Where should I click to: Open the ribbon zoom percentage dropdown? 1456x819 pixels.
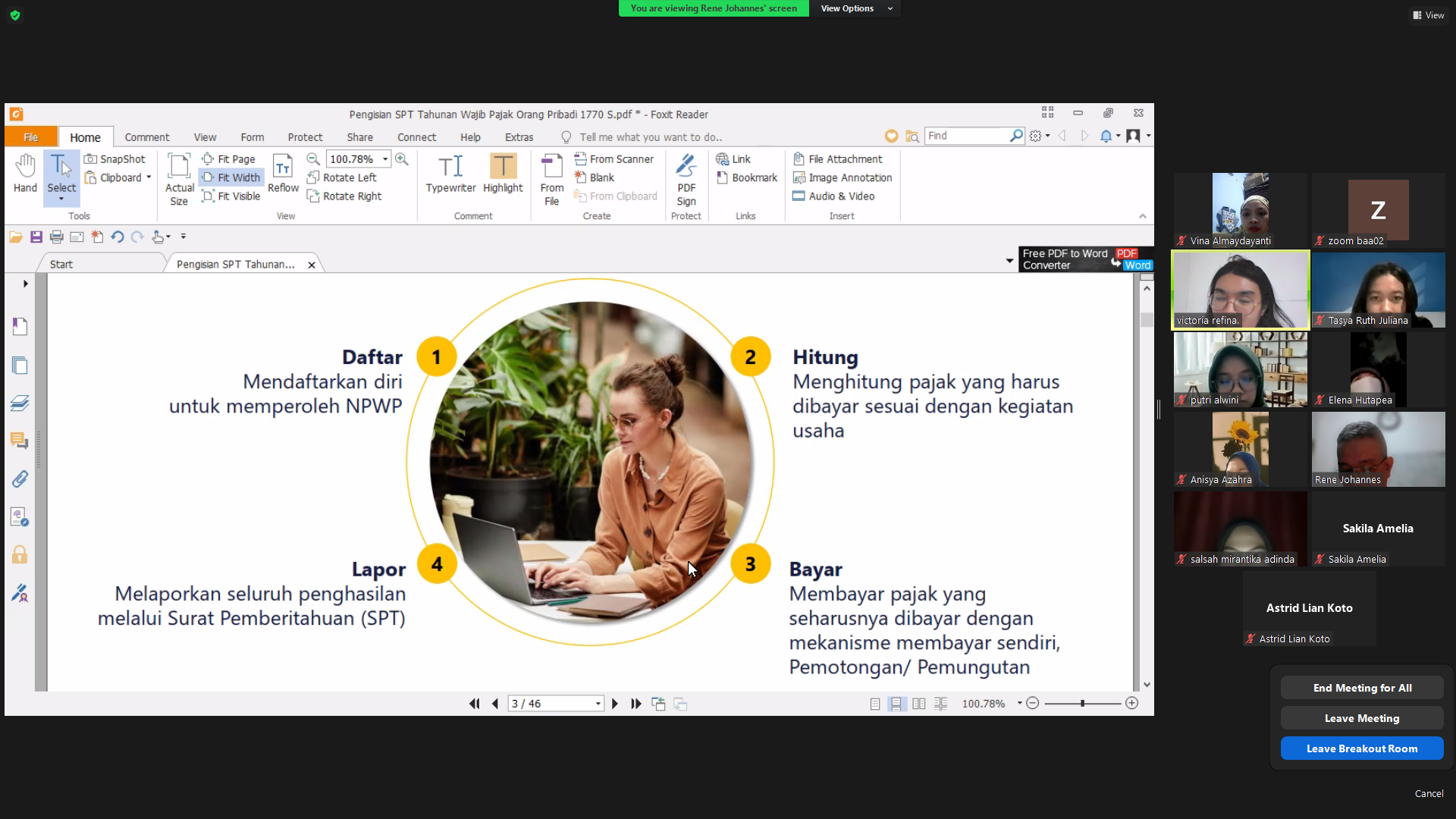coord(385,159)
